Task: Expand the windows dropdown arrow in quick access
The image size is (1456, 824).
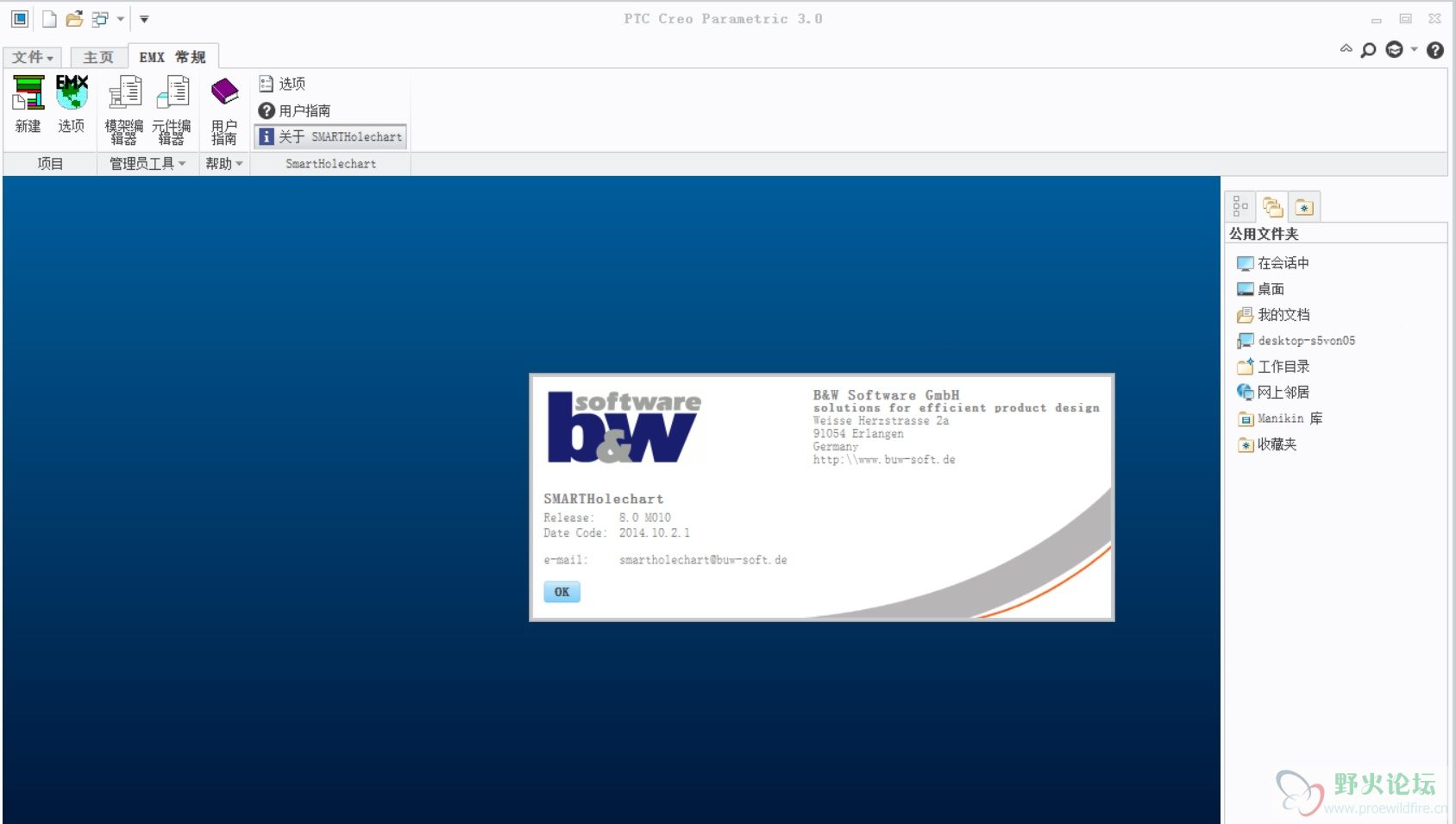Action: 120,18
